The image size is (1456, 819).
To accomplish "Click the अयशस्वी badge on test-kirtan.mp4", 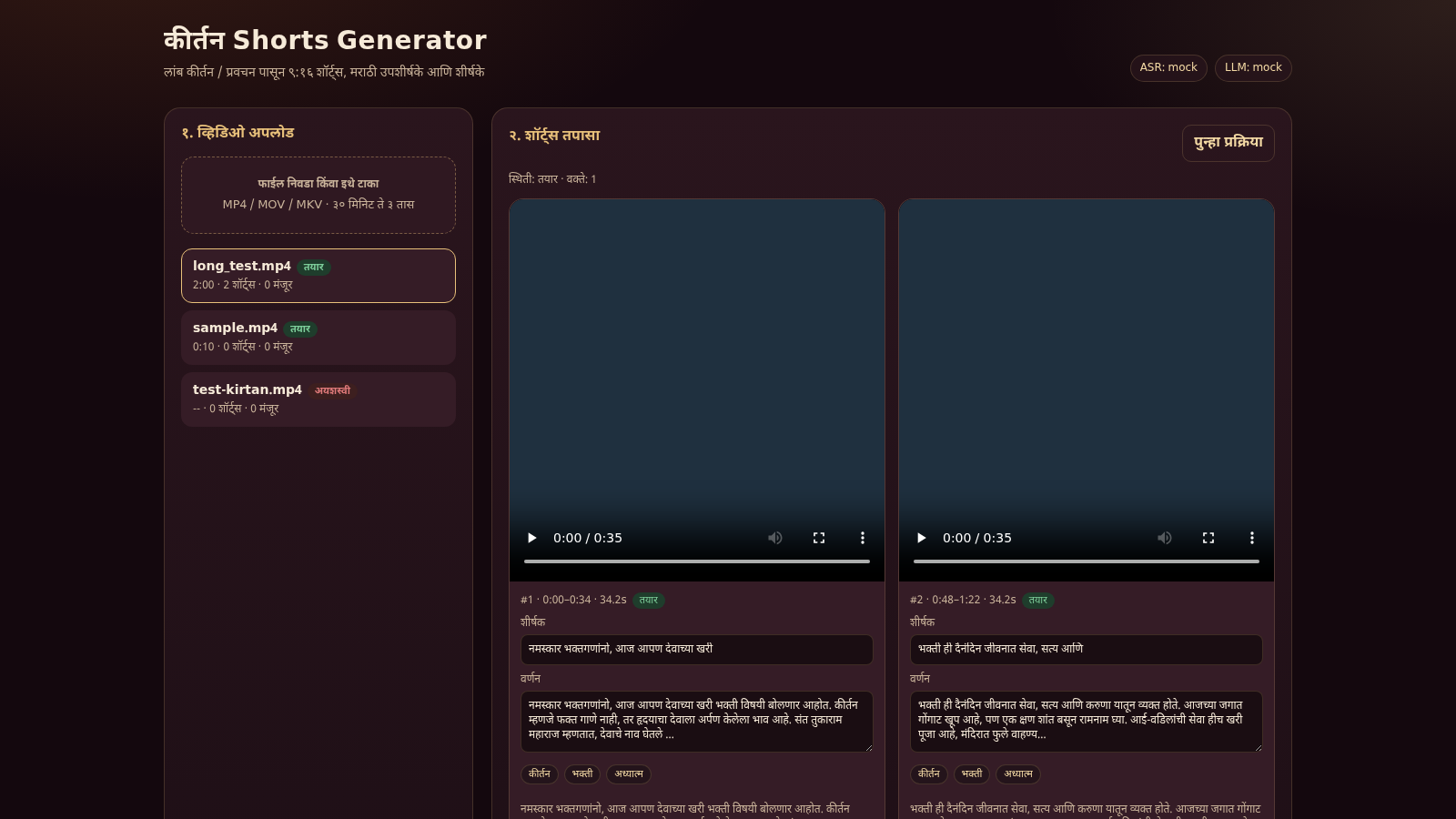I will point(332,390).
